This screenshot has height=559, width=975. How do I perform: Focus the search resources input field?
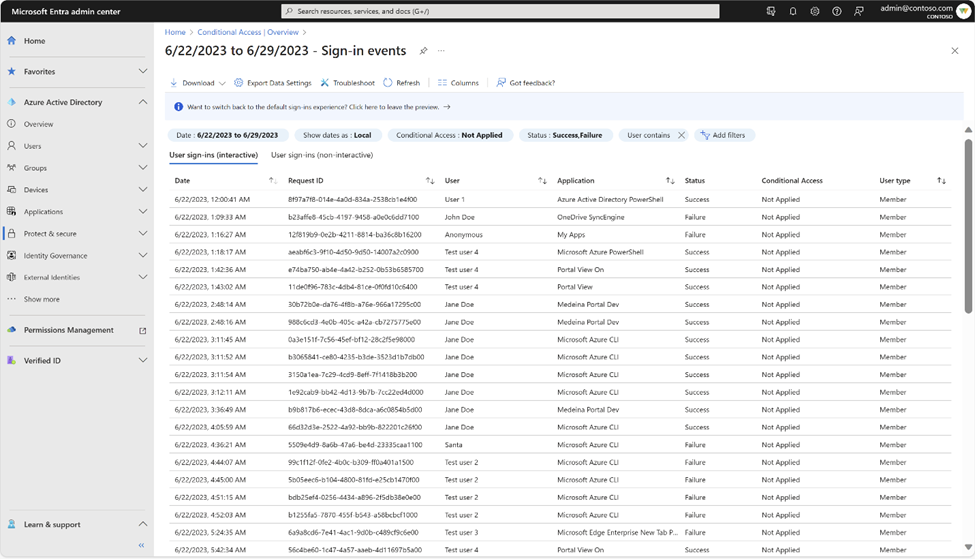click(501, 11)
